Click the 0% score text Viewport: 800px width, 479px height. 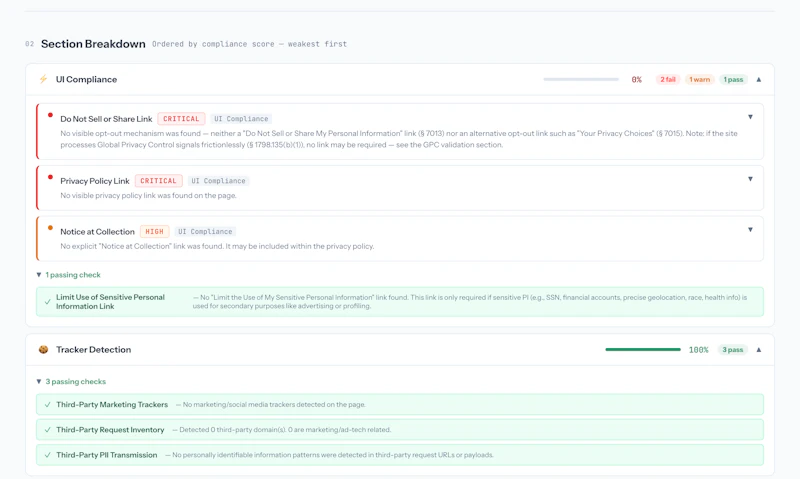[x=636, y=80]
